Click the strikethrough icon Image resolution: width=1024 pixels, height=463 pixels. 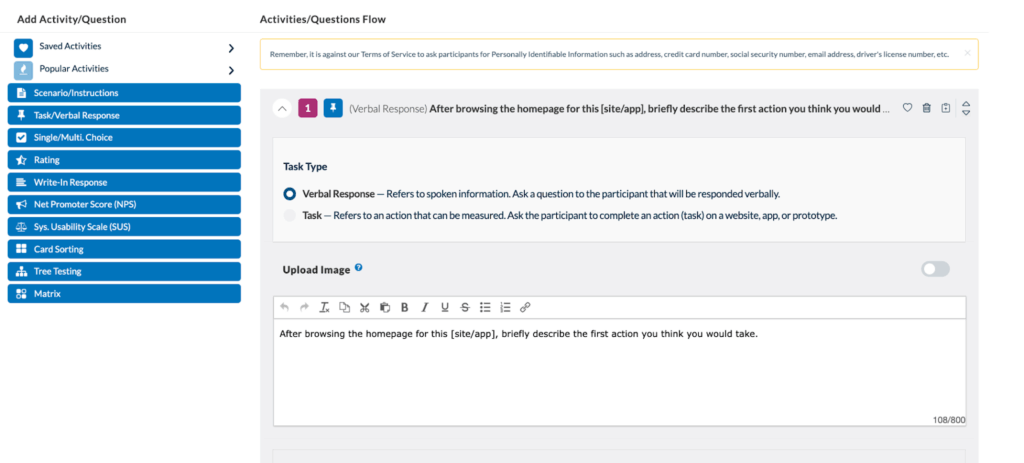464,307
